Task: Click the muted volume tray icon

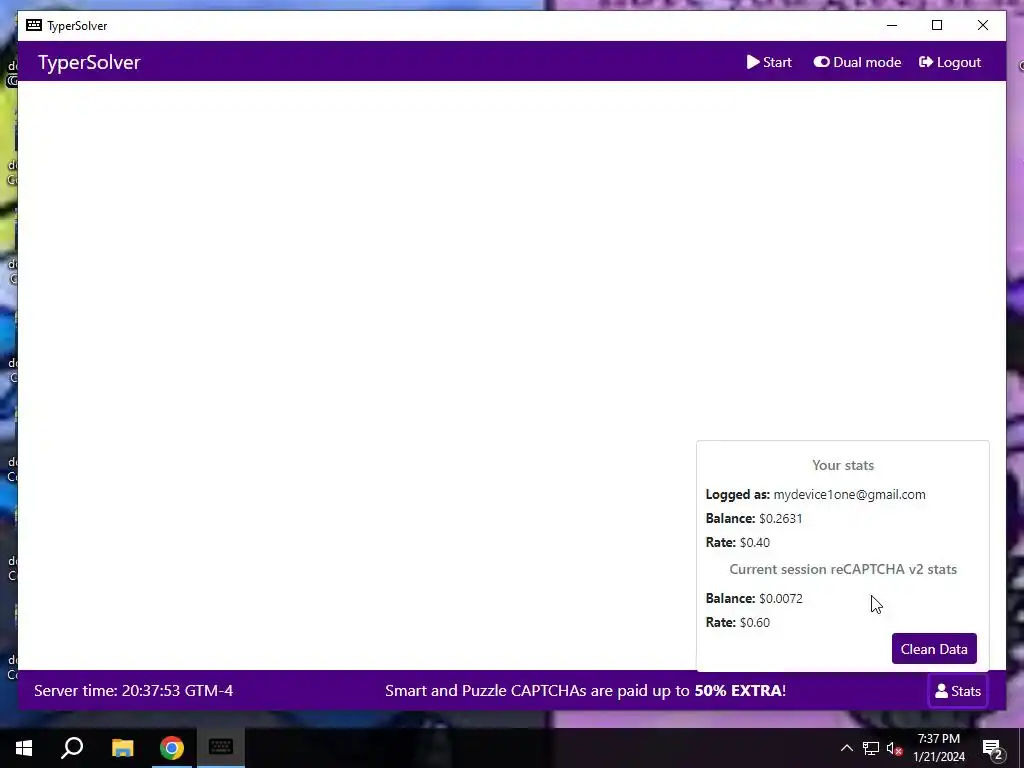Action: (x=894, y=748)
